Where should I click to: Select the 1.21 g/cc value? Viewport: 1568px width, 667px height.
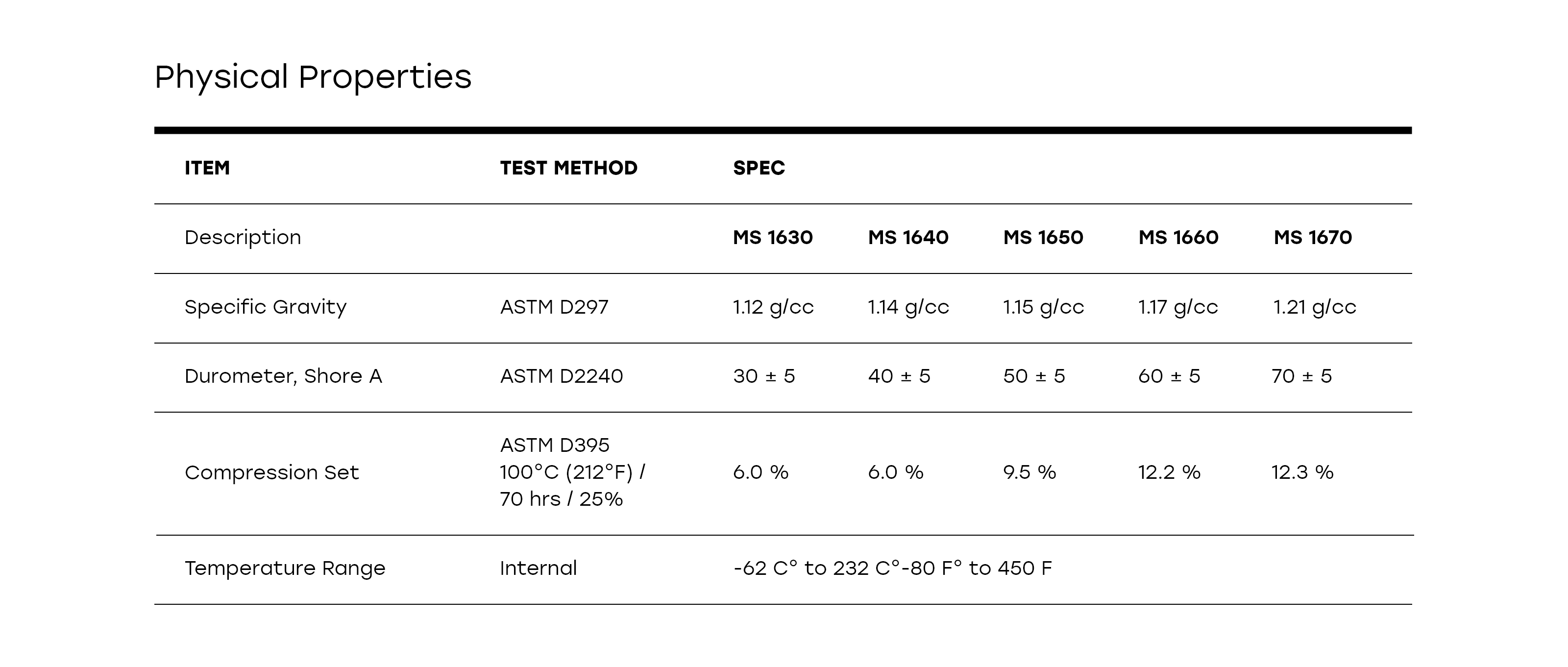(1315, 307)
